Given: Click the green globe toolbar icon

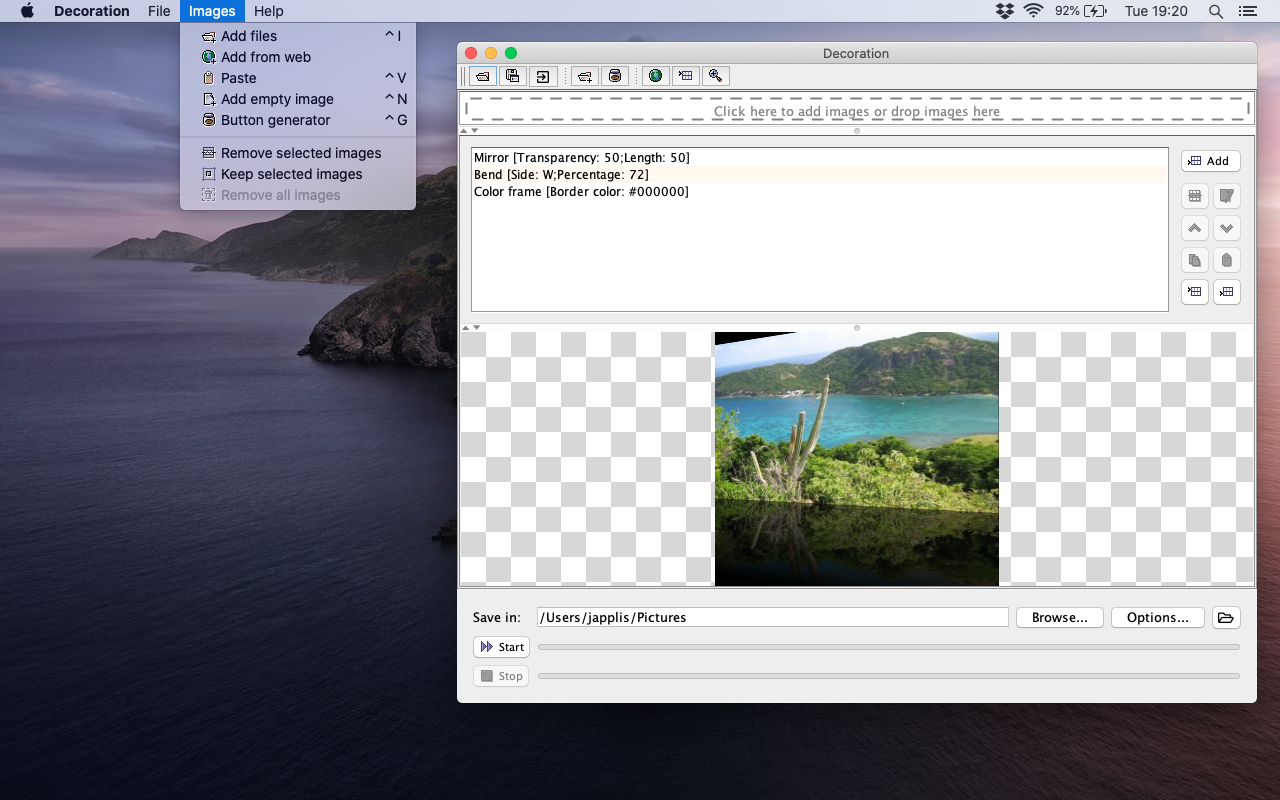Looking at the screenshot, I should [655, 76].
